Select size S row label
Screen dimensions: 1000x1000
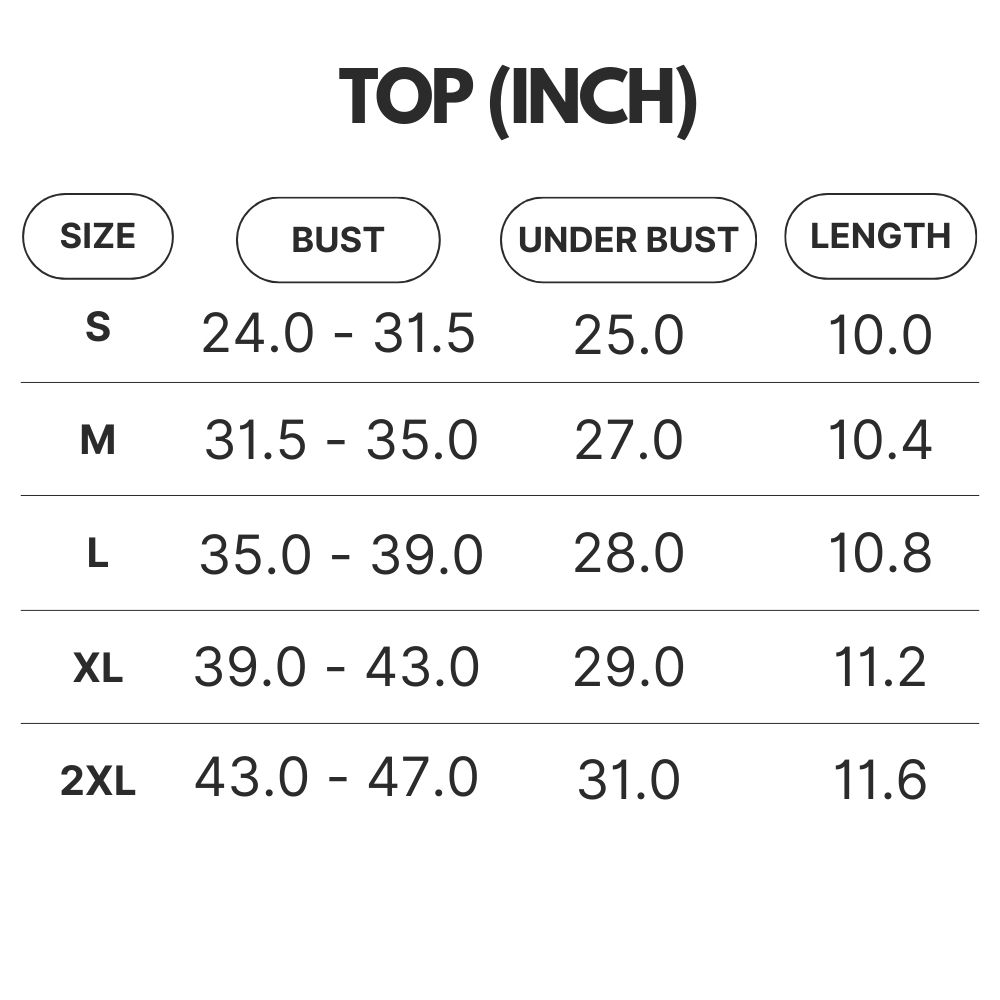98,327
